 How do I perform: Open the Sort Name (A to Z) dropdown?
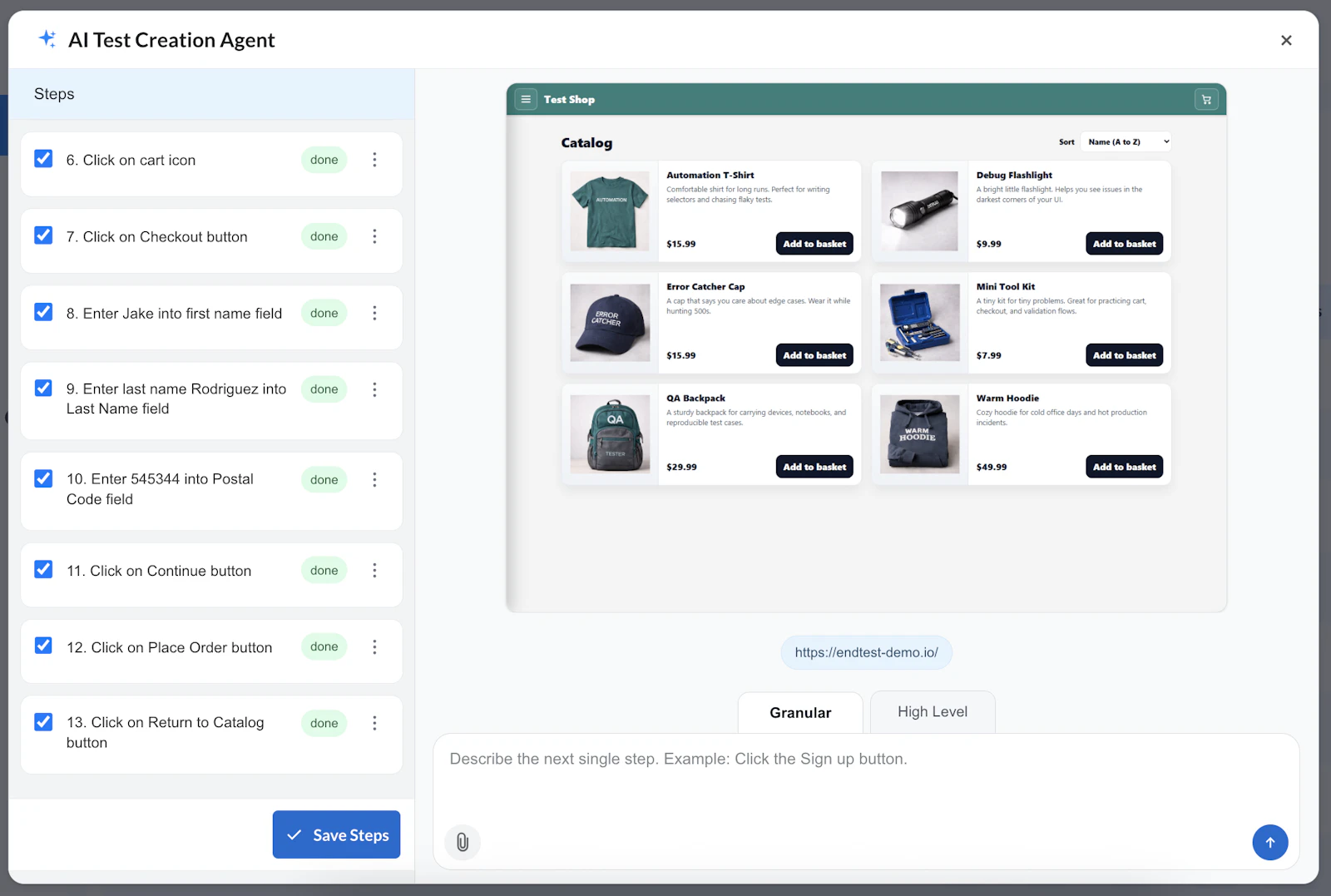point(1126,142)
